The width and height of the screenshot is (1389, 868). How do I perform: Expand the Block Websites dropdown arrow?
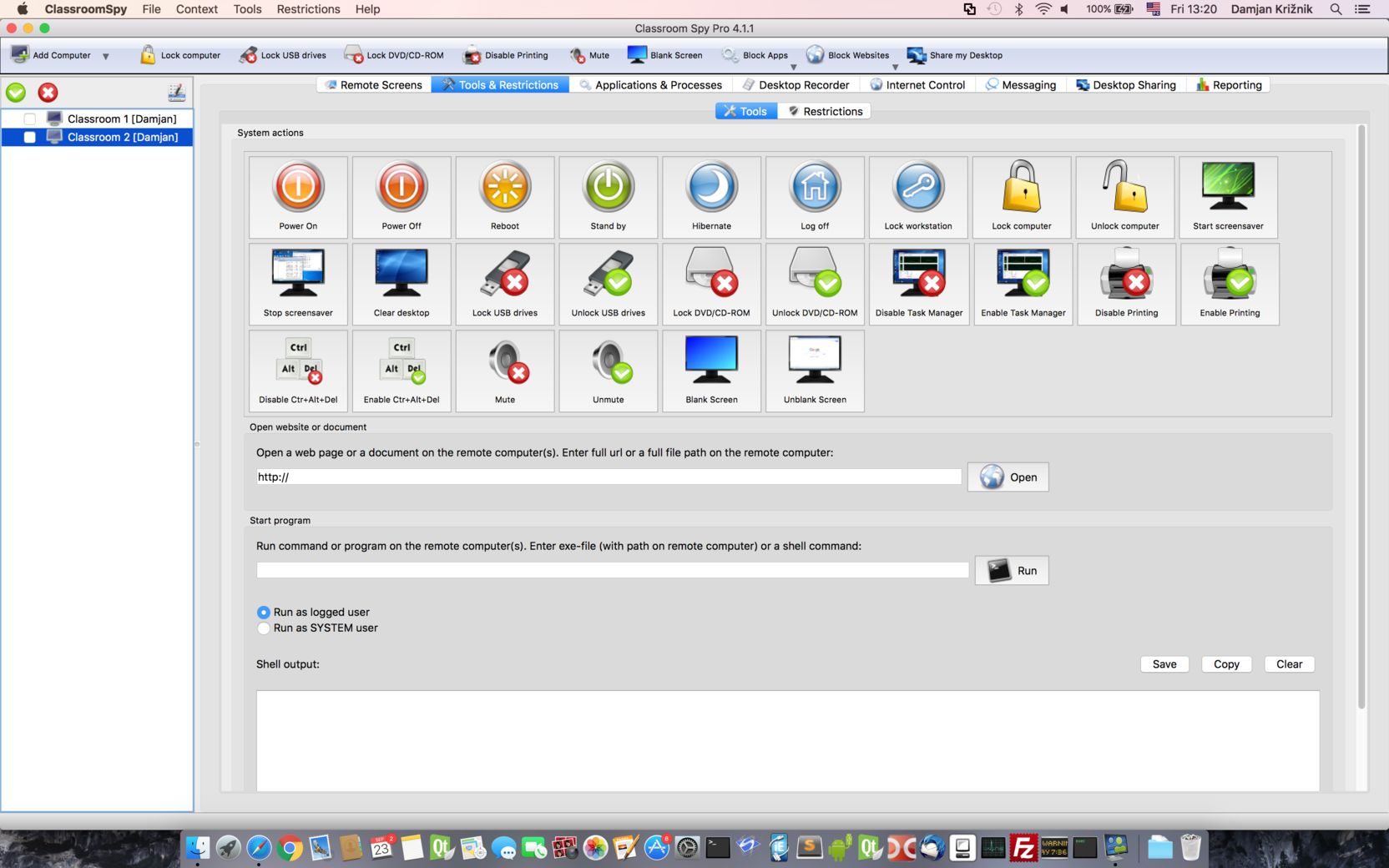[895, 67]
